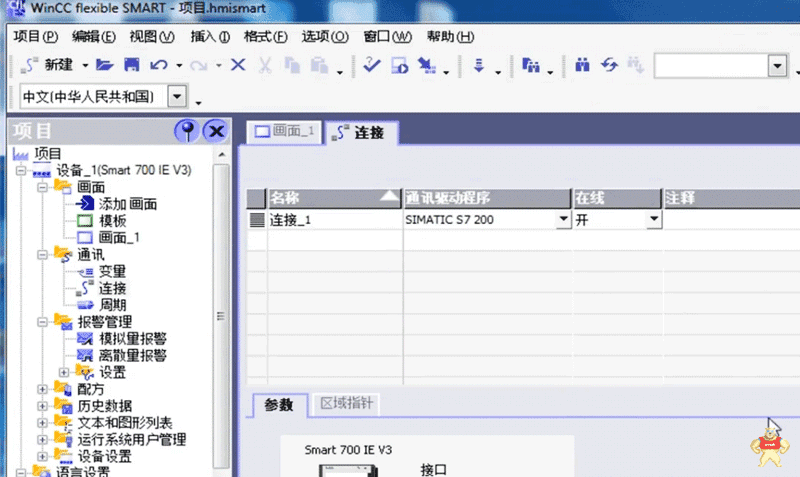The image size is (800, 477).
Task: Open the 帮助(H) menu
Action: (x=451, y=37)
